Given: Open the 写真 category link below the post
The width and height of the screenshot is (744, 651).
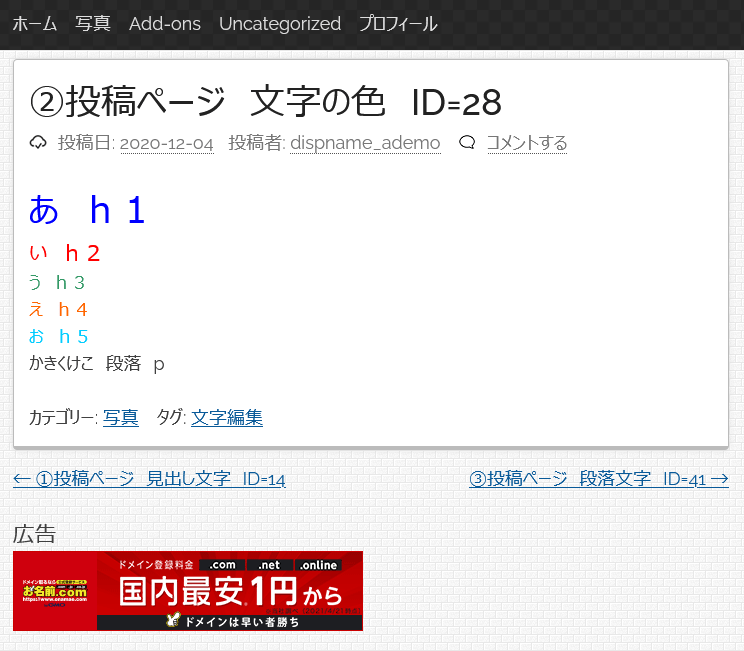Looking at the screenshot, I should tap(121, 418).
